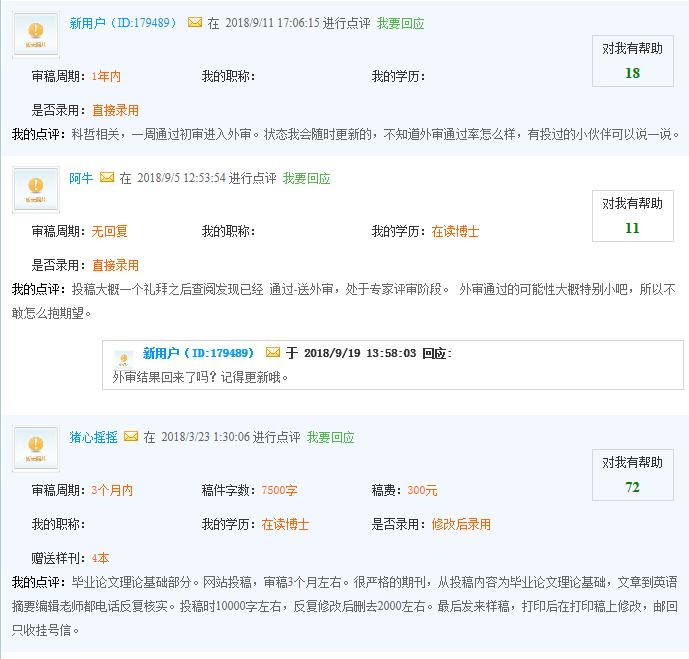Click manuscript word count 7500字
The image size is (689, 659).
(279, 490)
